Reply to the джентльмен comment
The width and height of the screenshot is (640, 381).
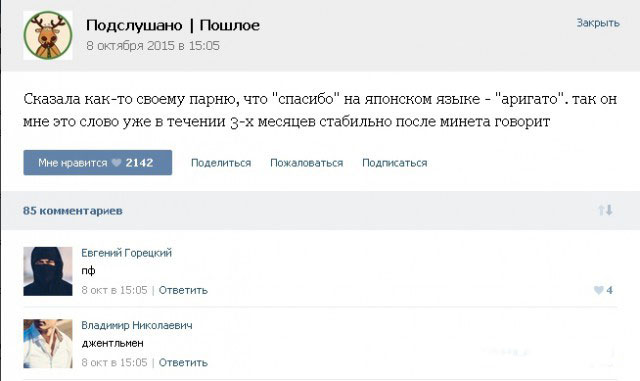tap(183, 363)
